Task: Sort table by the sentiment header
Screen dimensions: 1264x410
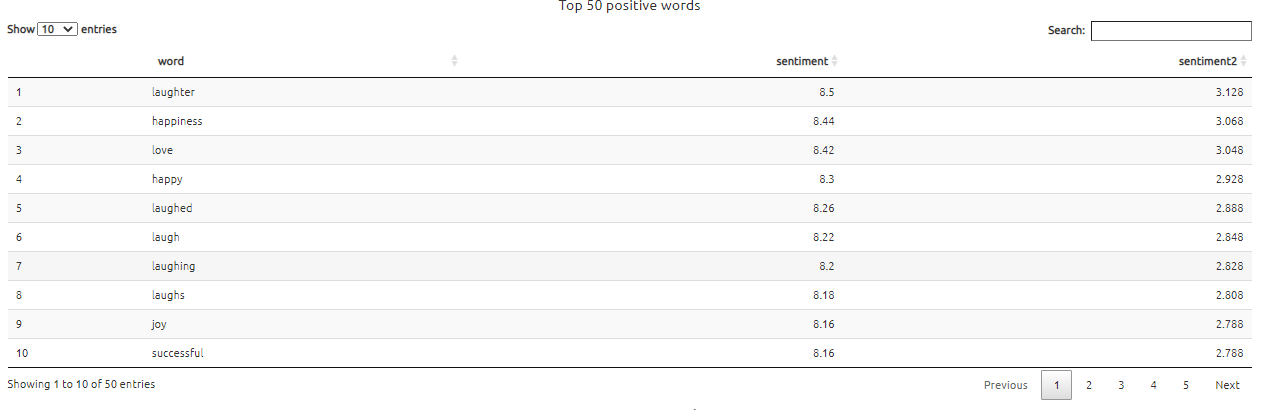Action: click(x=801, y=61)
